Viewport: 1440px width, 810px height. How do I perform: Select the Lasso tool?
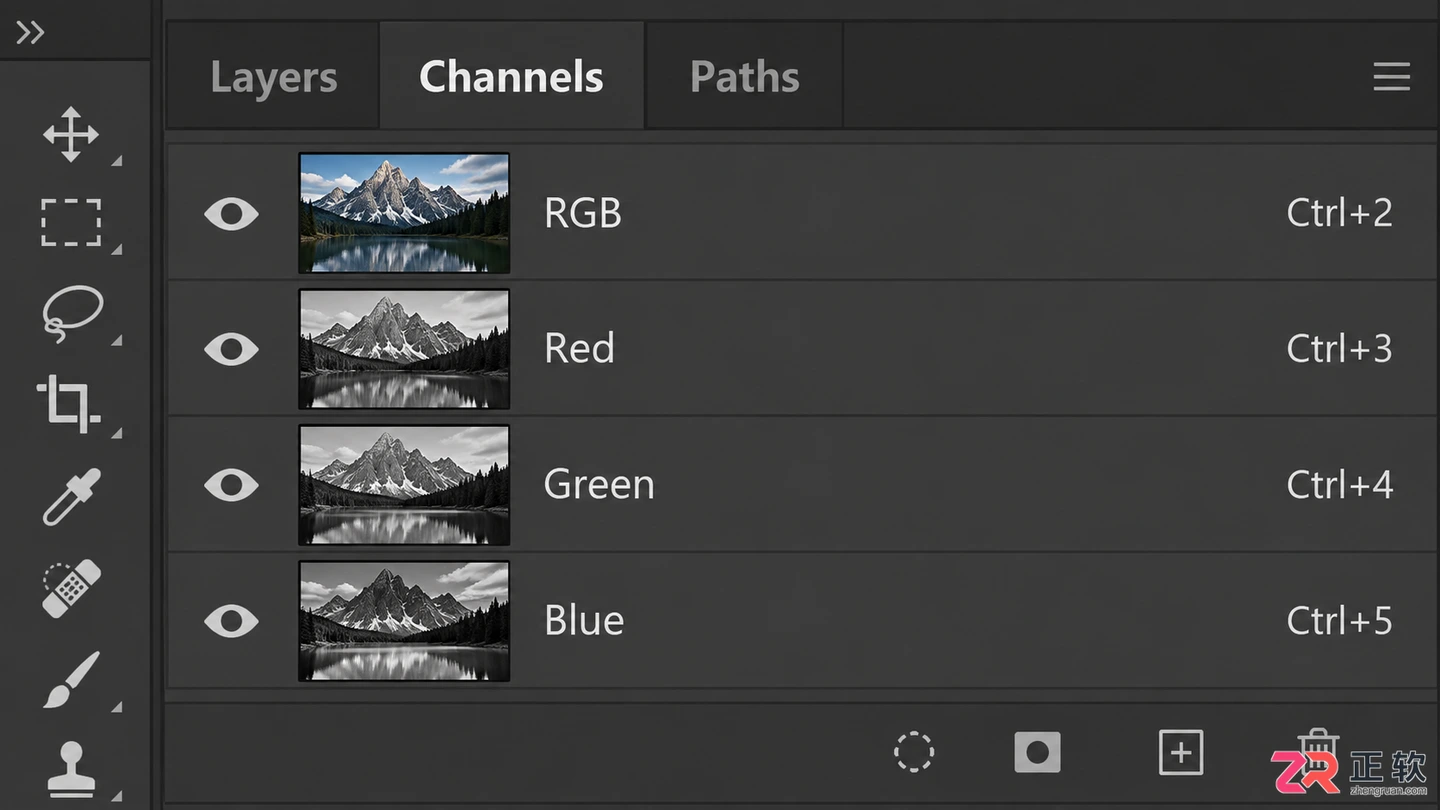click(72, 313)
